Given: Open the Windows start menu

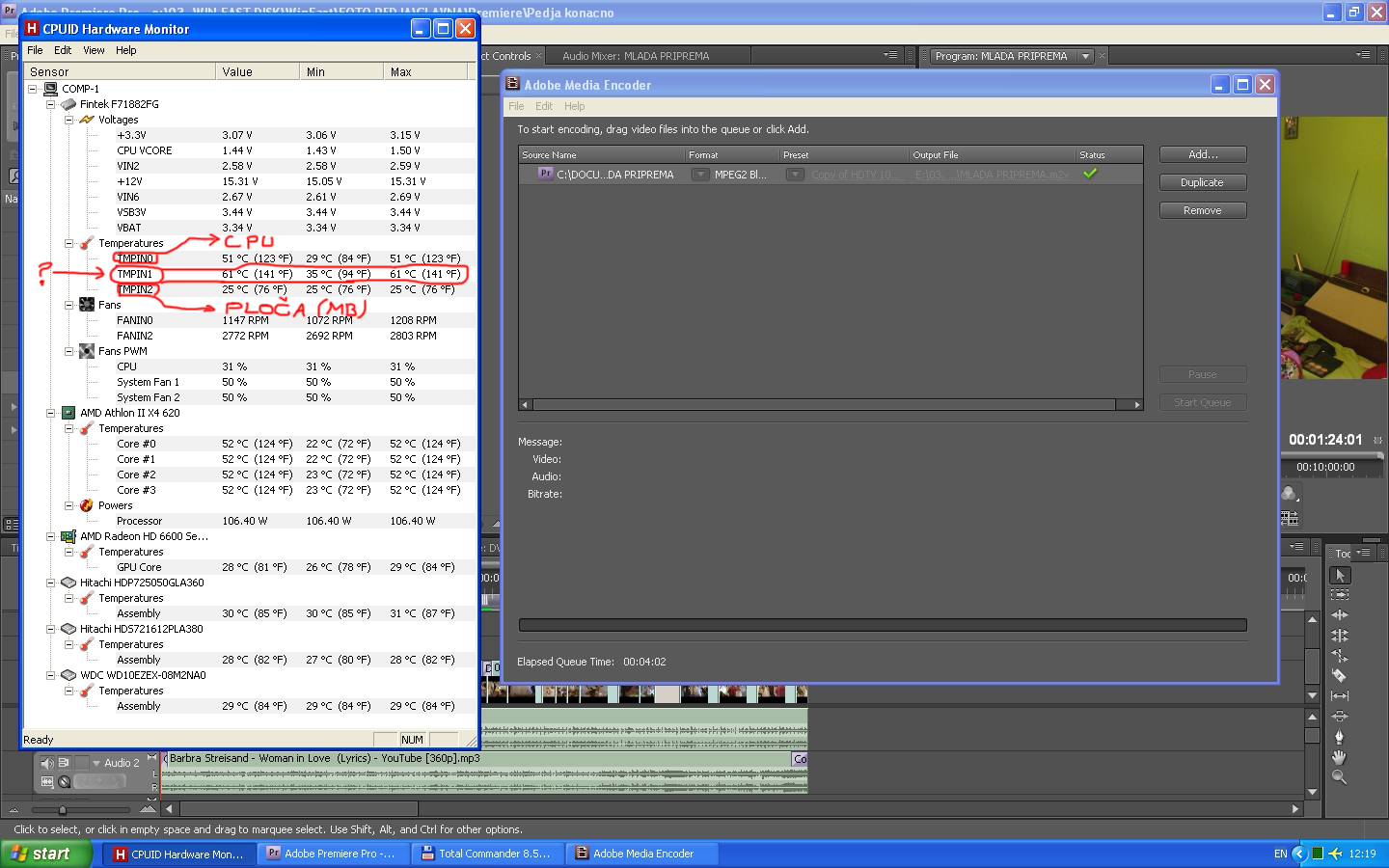Looking at the screenshot, I should 45,854.
